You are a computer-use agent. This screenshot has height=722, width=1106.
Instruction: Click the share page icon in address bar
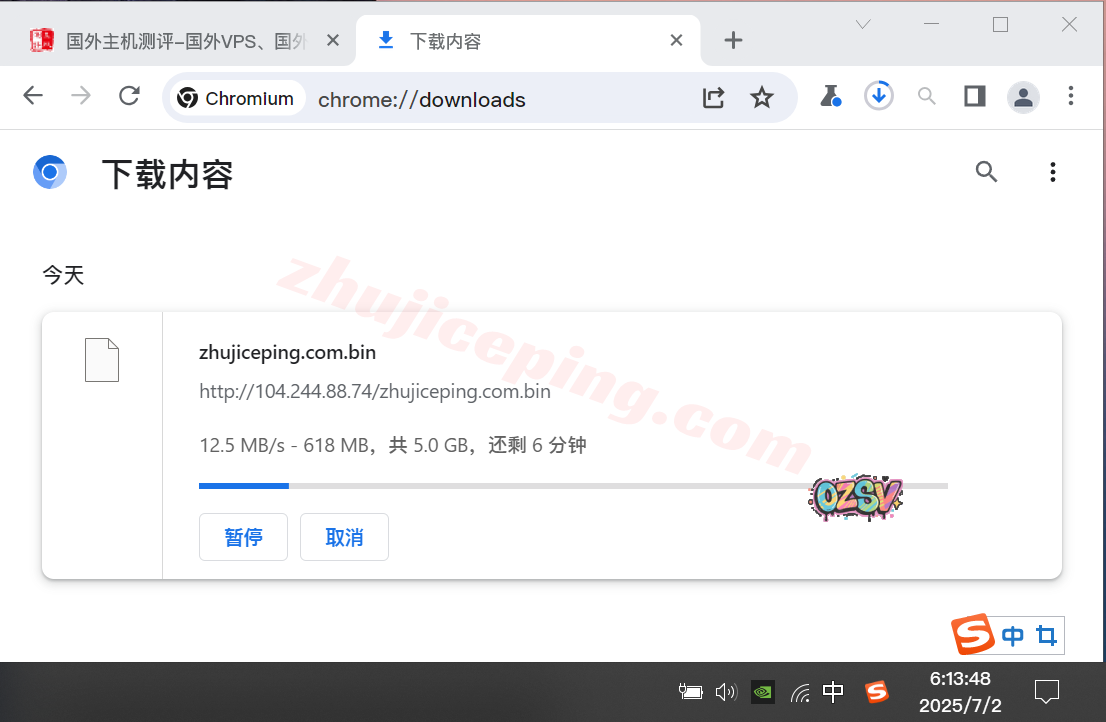pos(713,97)
